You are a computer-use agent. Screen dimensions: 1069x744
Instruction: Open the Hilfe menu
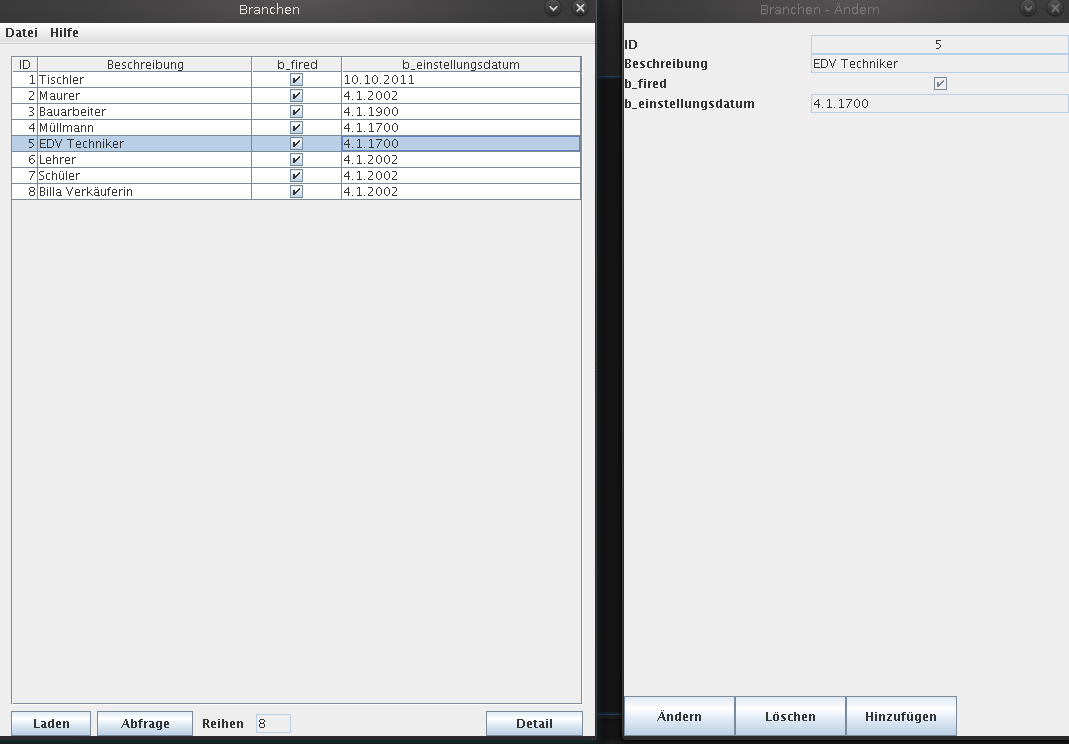[x=64, y=33]
